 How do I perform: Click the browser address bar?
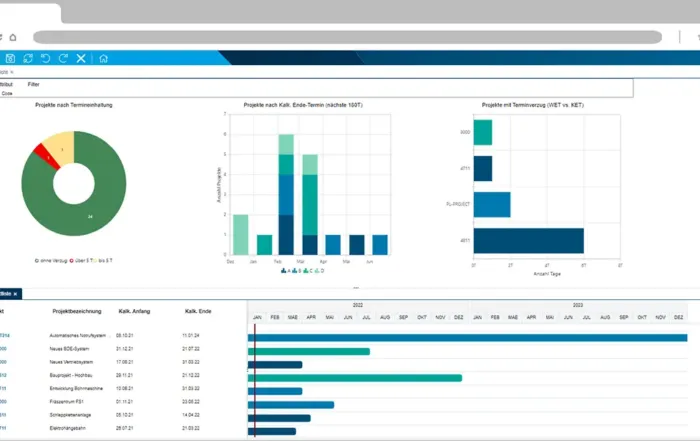tap(347, 37)
